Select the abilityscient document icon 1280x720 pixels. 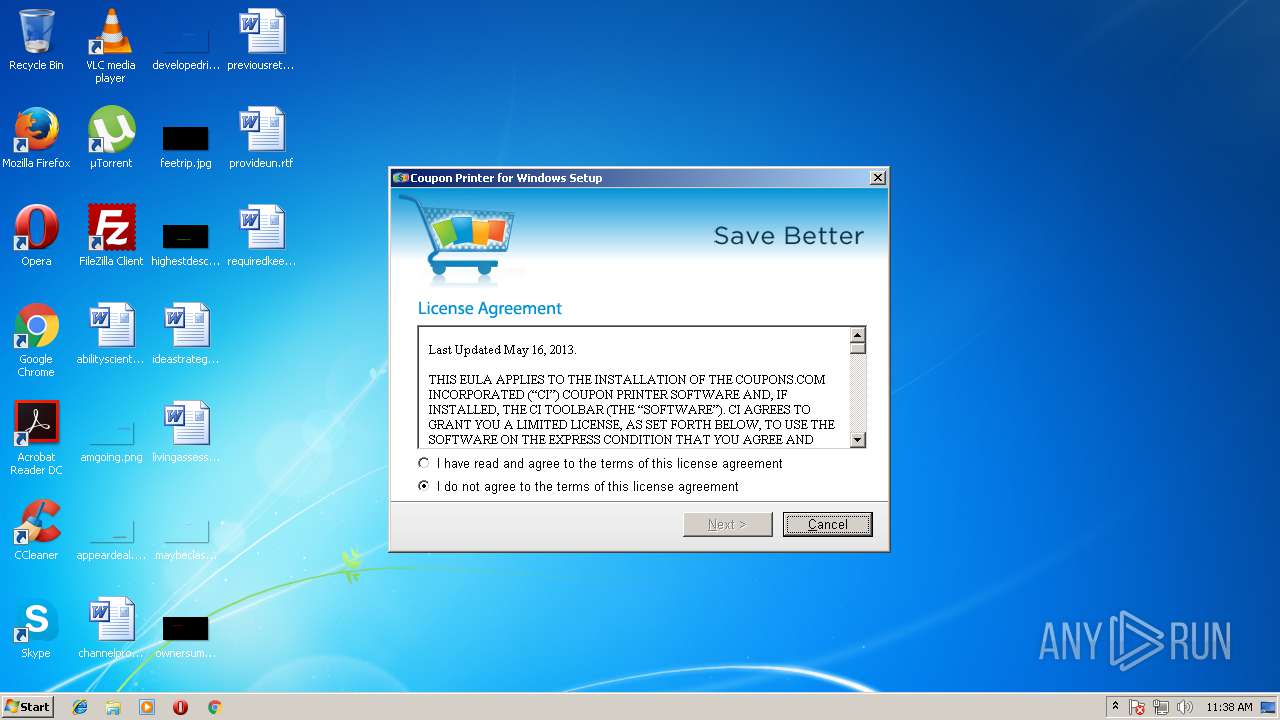pyautogui.click(x=111, y=334)
